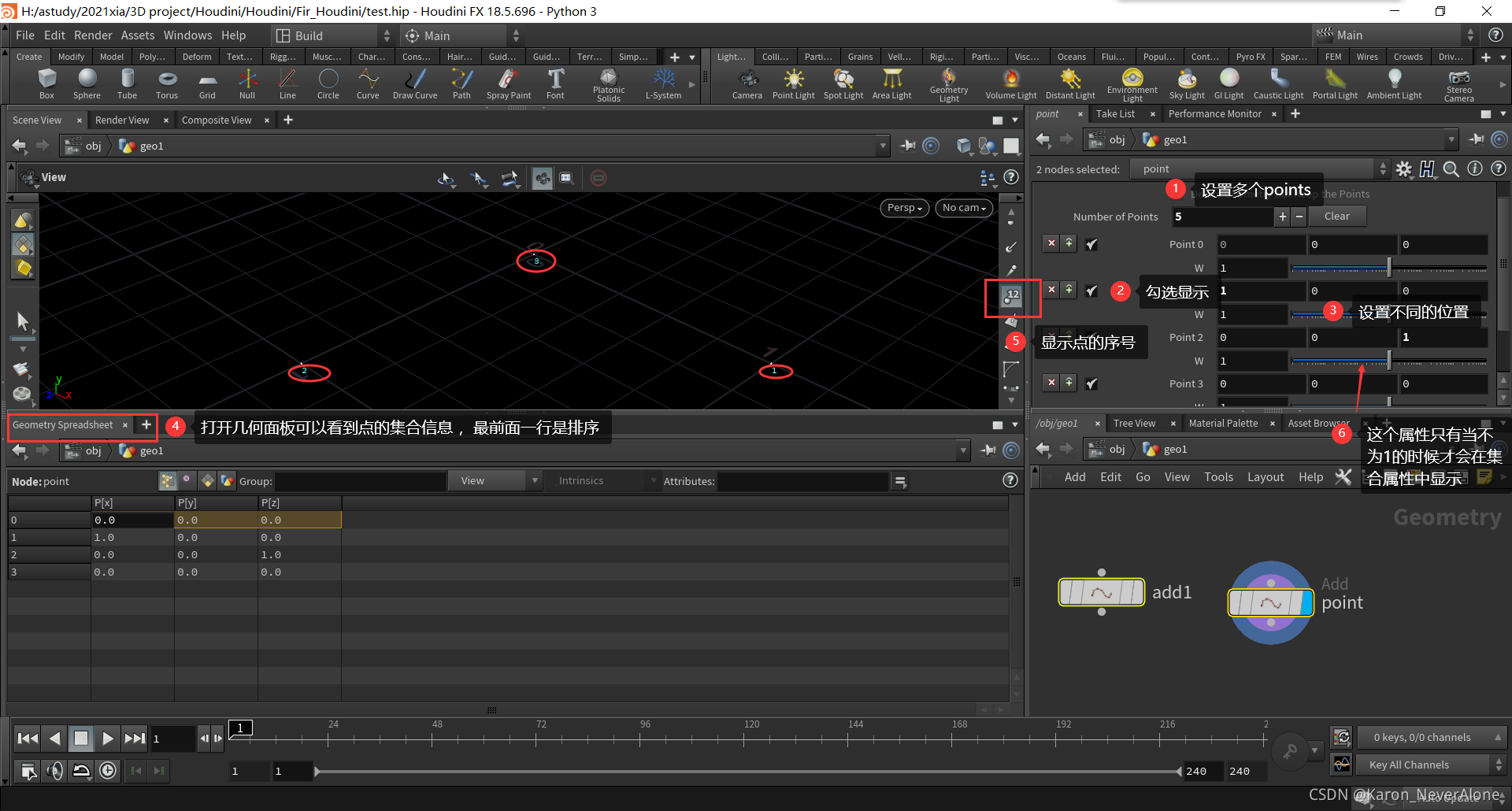
Task: Adjust Point 0 W slider
Action: coord(1389,268)
